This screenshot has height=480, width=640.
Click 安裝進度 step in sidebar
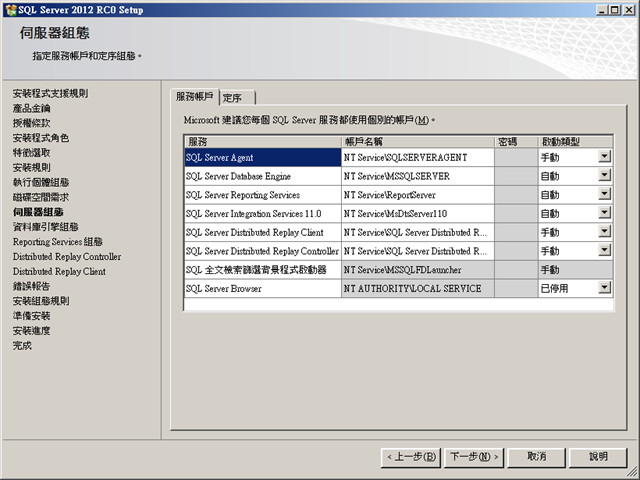[31, 331]
